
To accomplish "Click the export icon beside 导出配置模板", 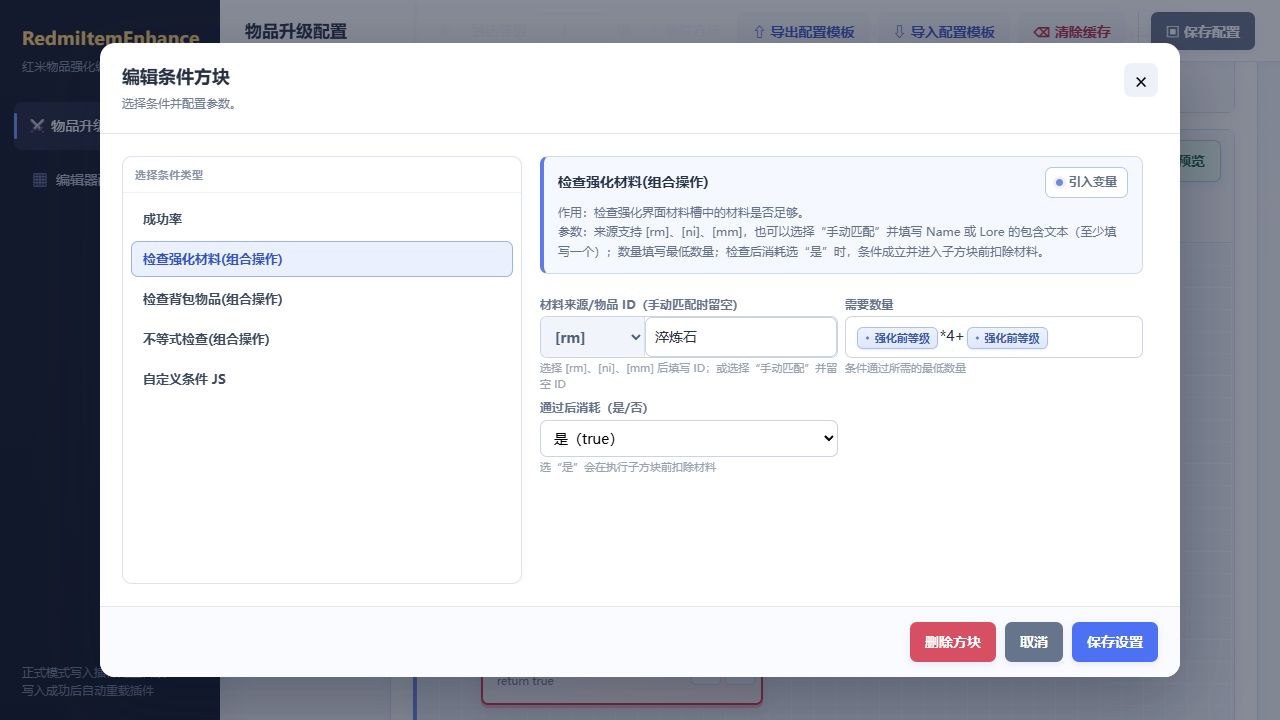I will point(759,32).
